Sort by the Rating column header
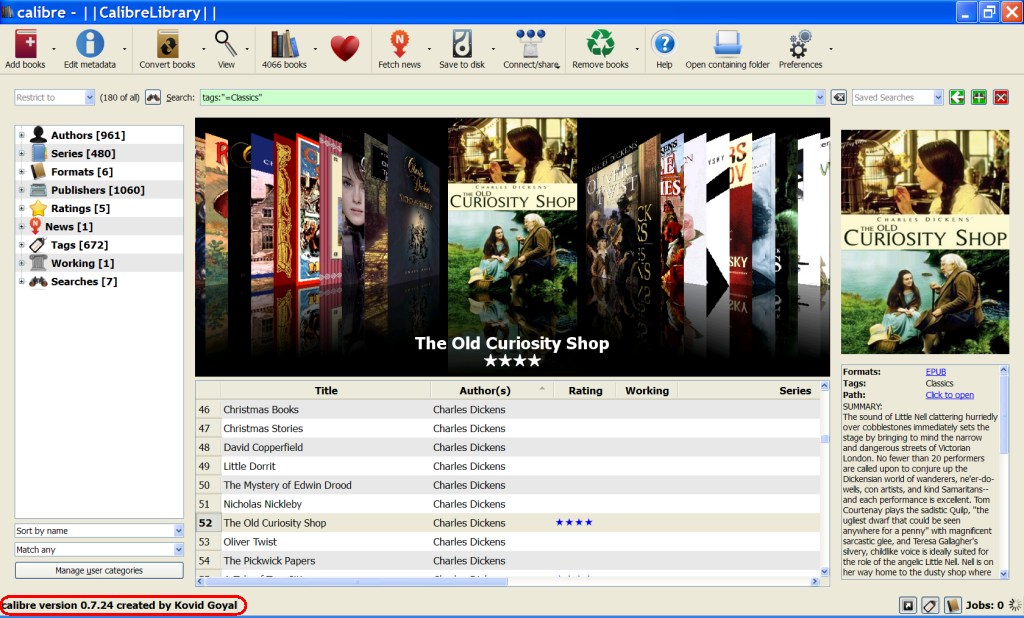Screen dimensions: 1024x618 [x=585, y=391]
